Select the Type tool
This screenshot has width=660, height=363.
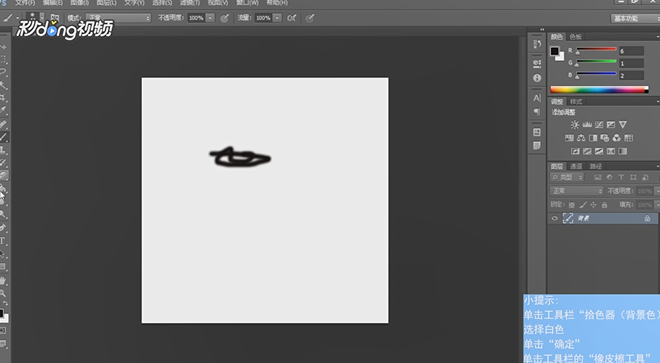[x=3, y=241]
